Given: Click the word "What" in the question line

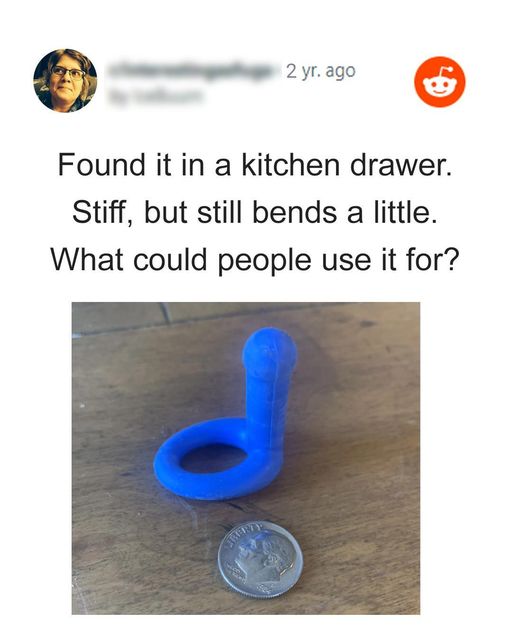Looking at the screenshot, I should pos(87,260).
